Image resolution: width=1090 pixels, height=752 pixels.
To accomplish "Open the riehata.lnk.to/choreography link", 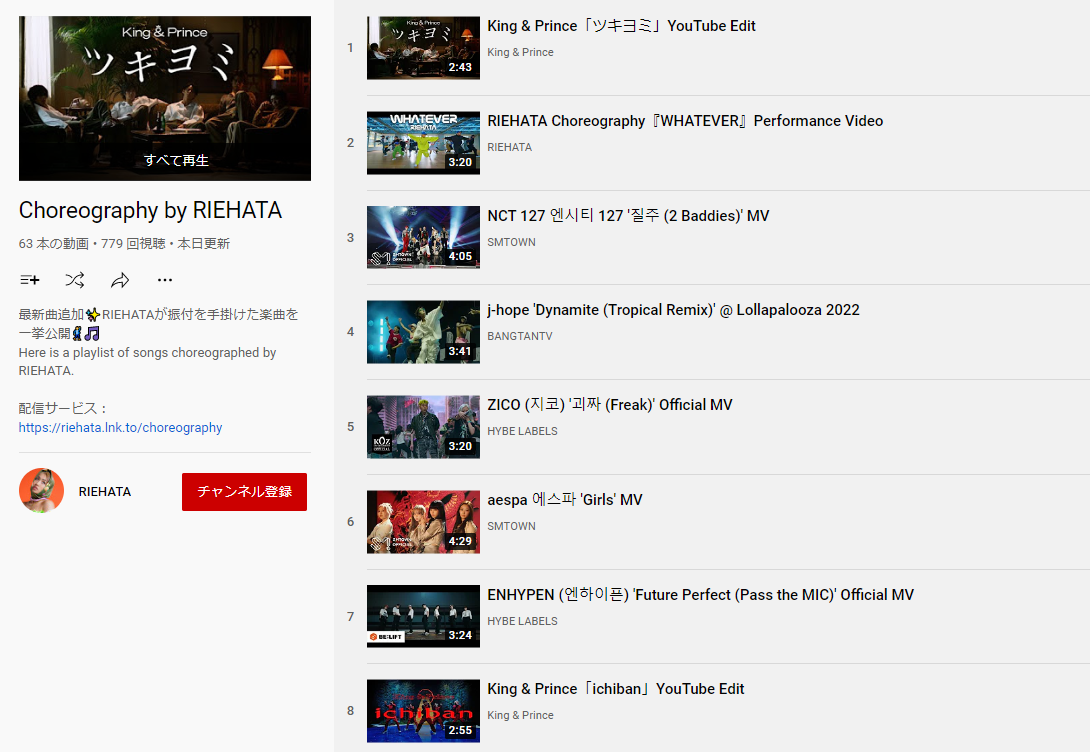I will (x=120, y=427).
